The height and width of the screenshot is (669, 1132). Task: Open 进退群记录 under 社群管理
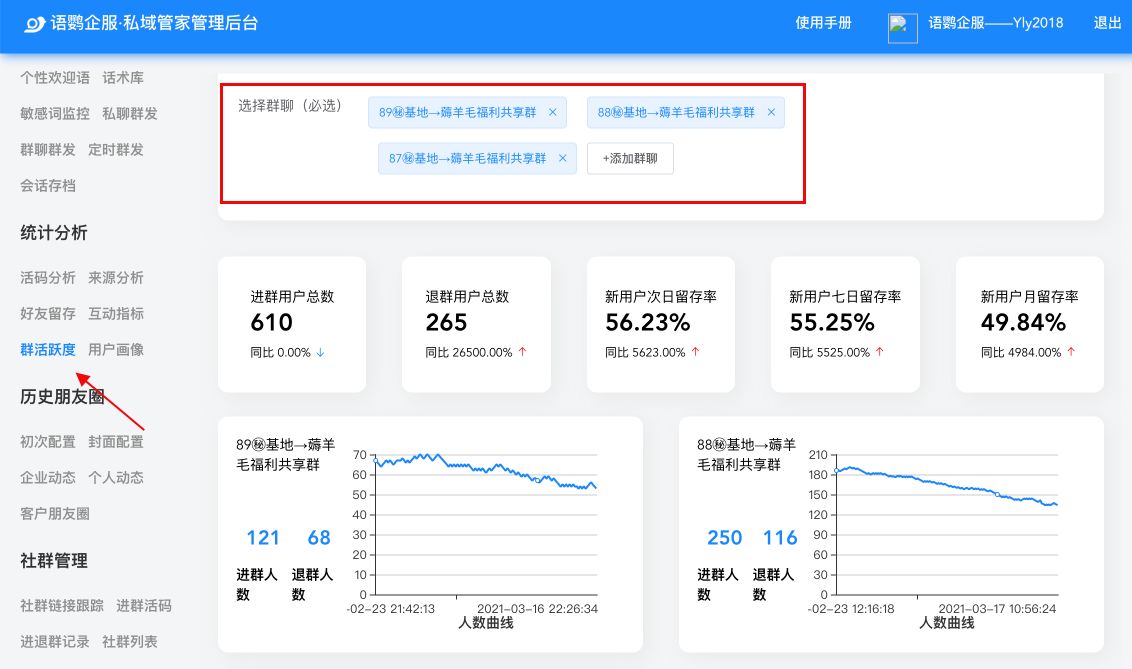pyautogui.click(x=55, y=641)
